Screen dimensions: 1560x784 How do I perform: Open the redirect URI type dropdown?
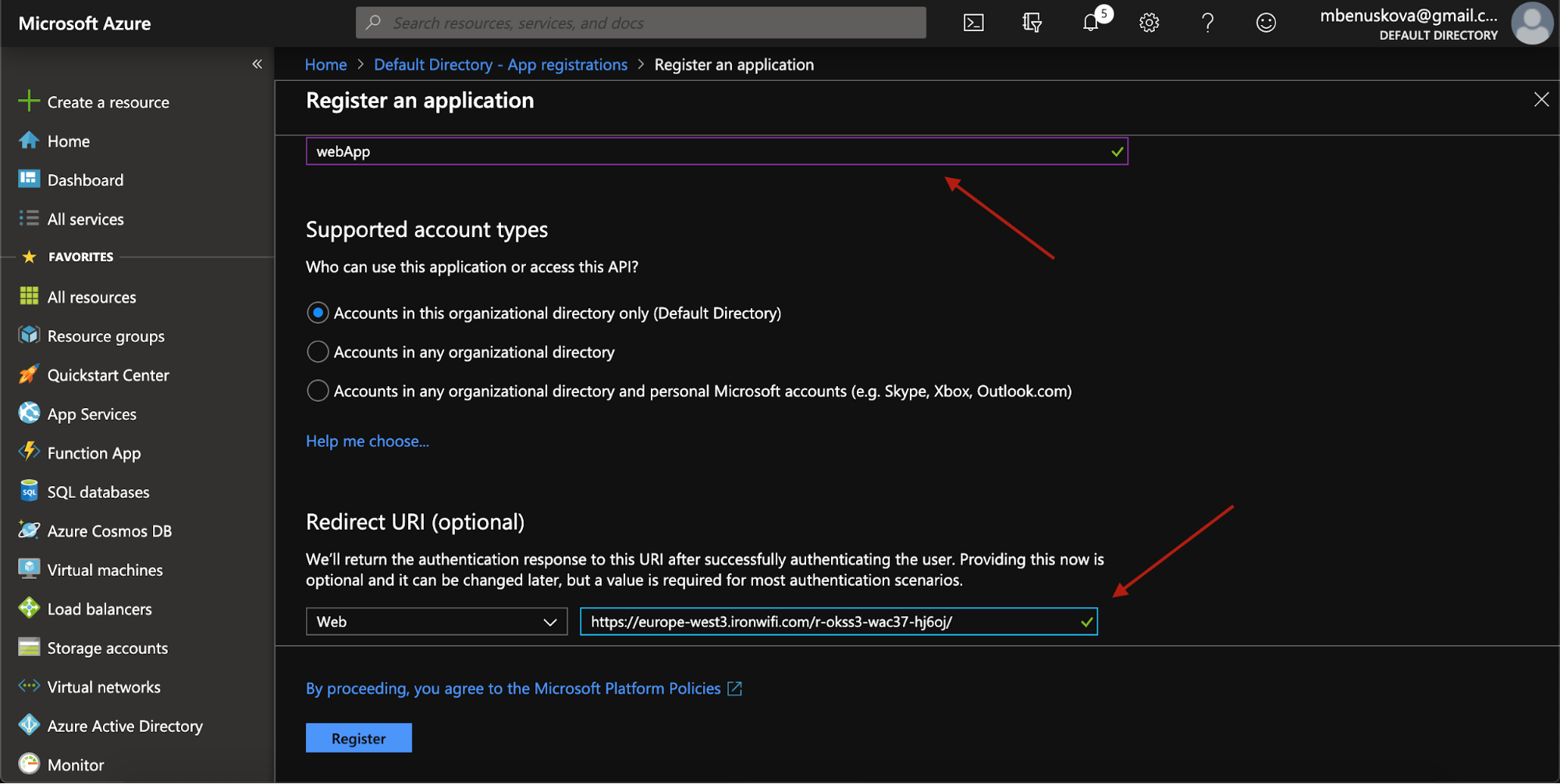point(435,621)
